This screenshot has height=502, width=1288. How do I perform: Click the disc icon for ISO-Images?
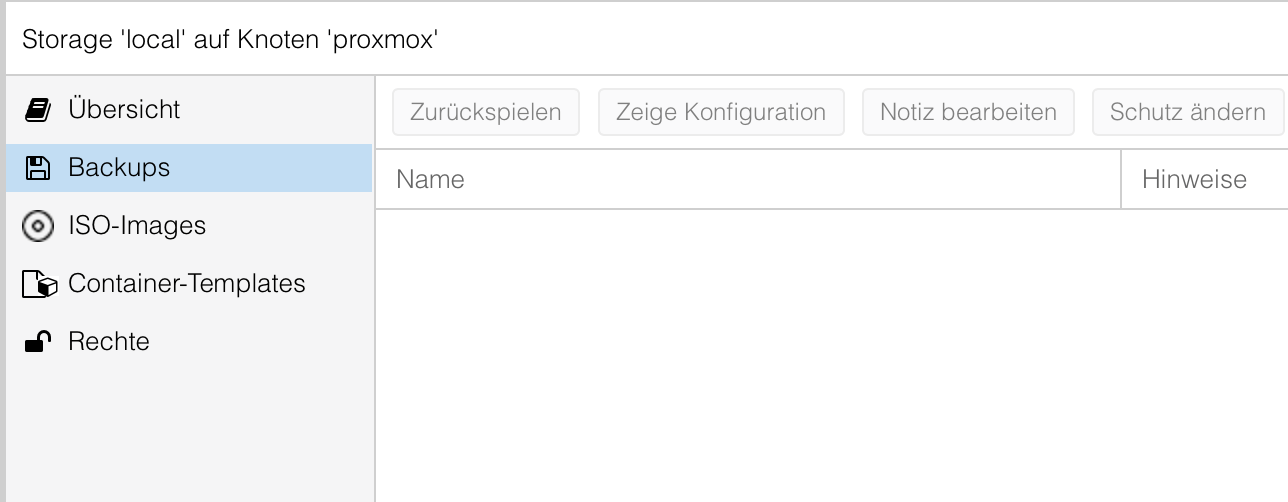point(37,227)
